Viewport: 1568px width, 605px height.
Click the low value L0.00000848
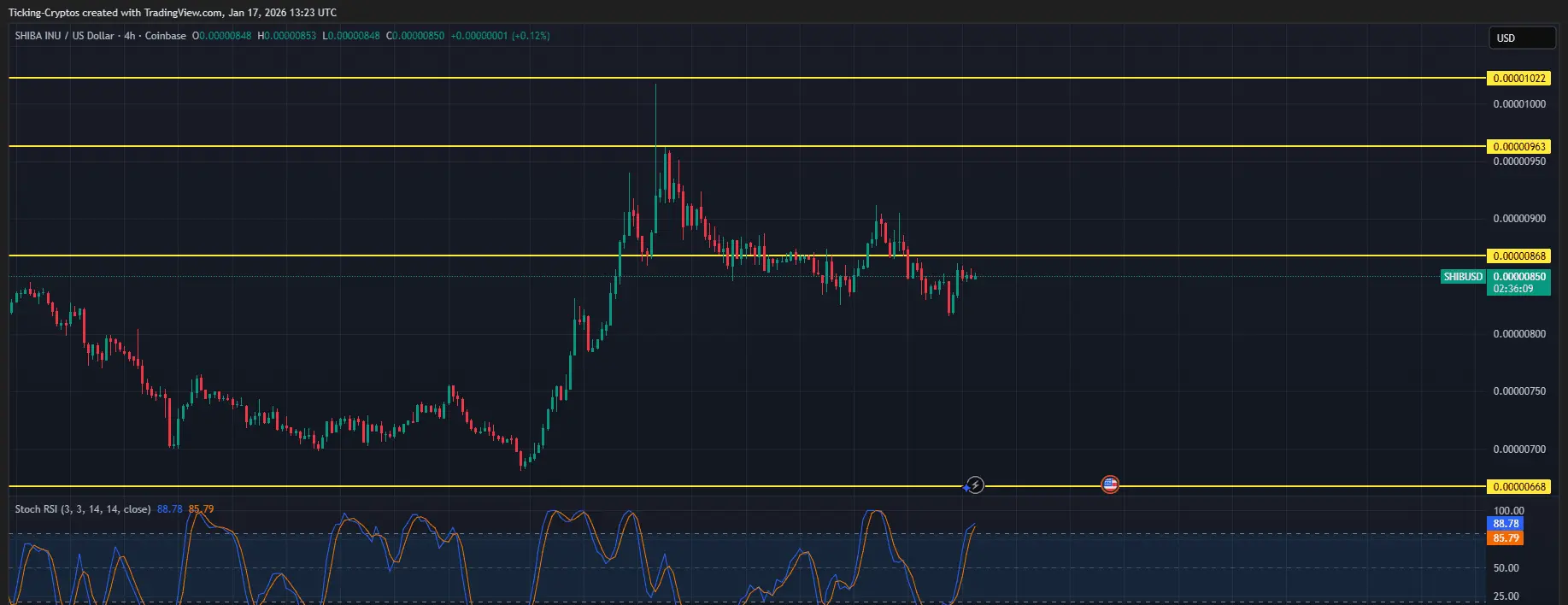tap(351, 36)
